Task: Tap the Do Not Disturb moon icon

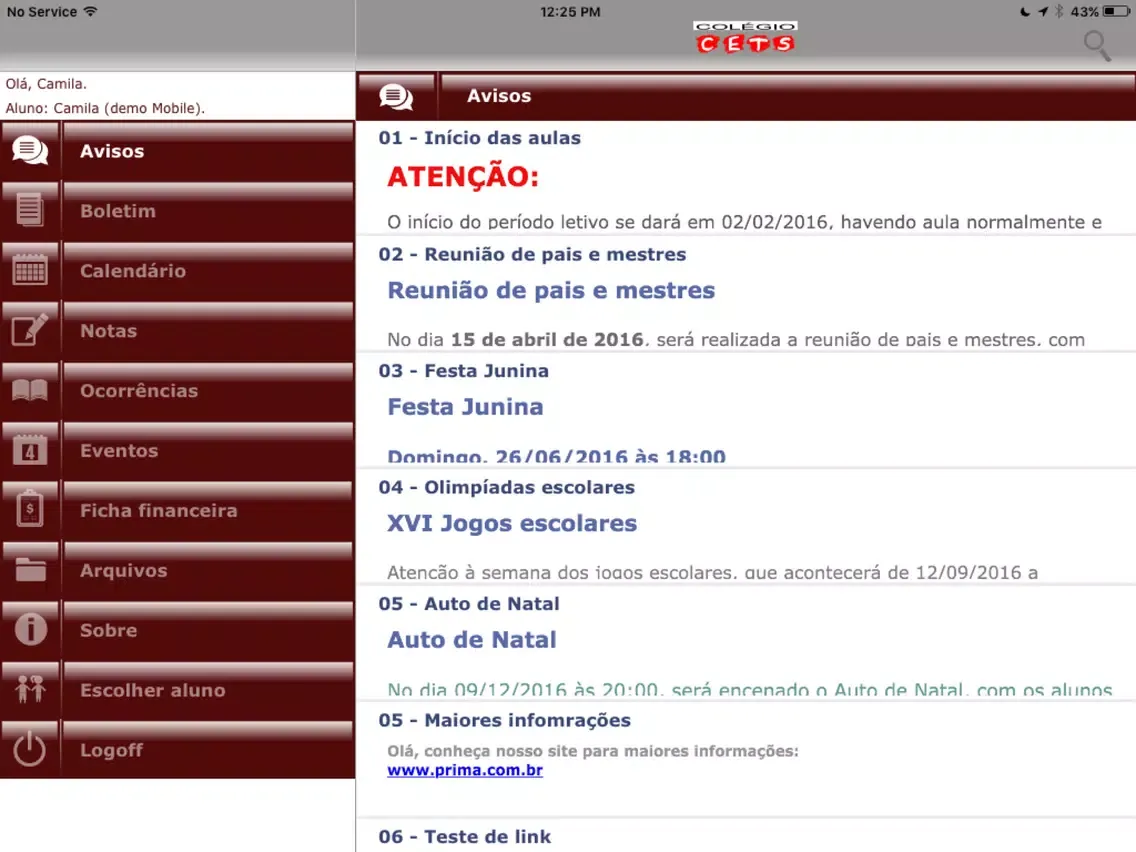Action: [1024, 12]
